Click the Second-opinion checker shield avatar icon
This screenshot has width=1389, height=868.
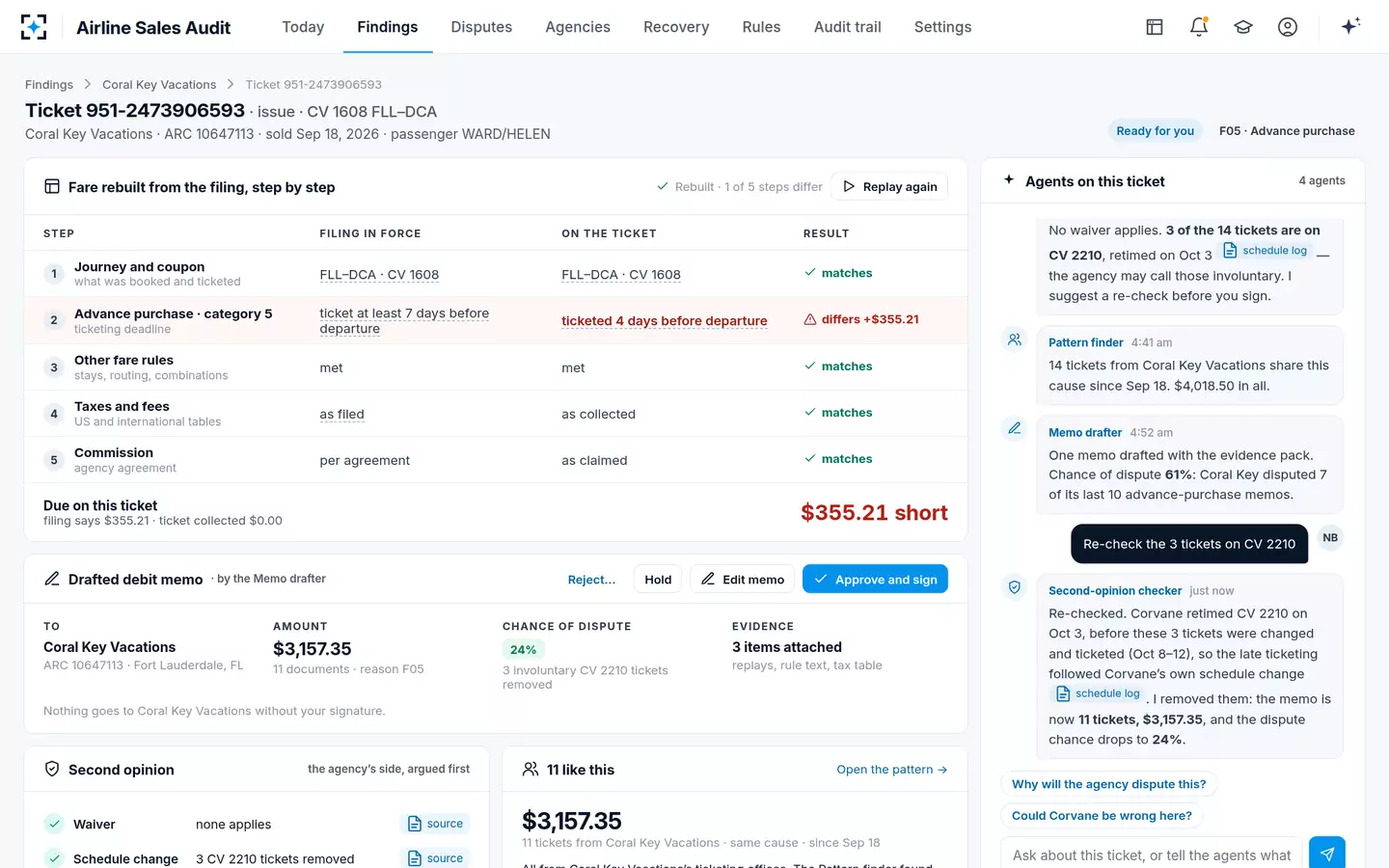pyautogui.click(x=1015, y=586)
